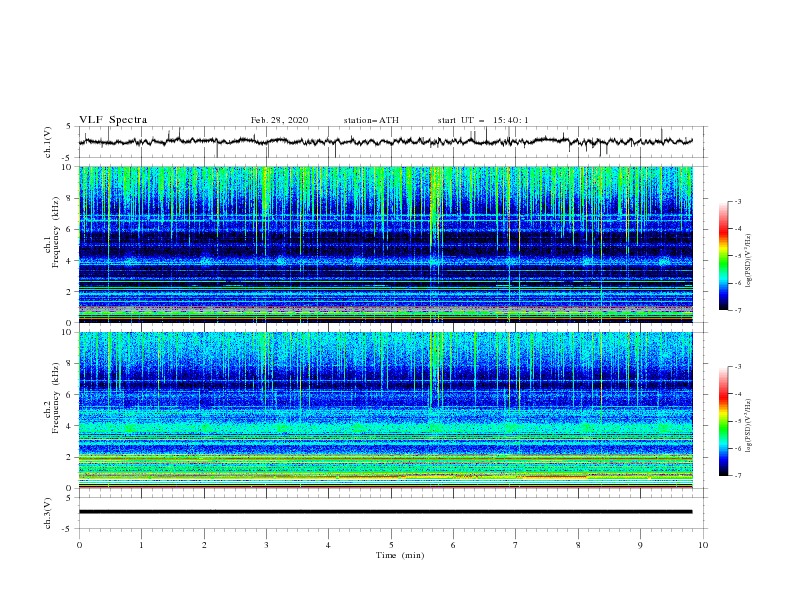The width and height of the screenshot is (792, 612).
Task: Click time axis tick label "3"
Action: 266,545
